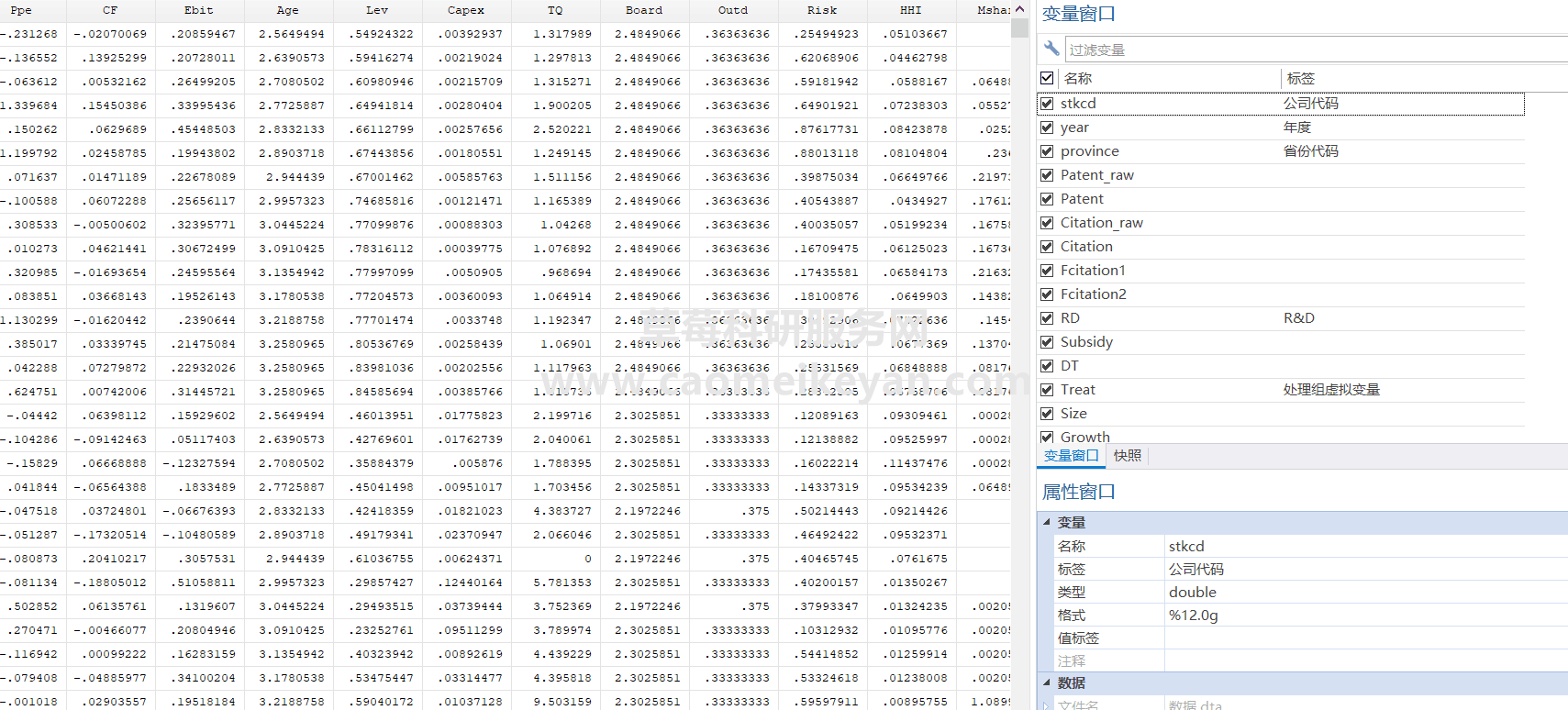Viewport: 1568px width, 710px height.
Task: Select the Outd cell value .375 in the row where TQ is 4.383727
Action: pyautogui.click(x=733, y=511)
